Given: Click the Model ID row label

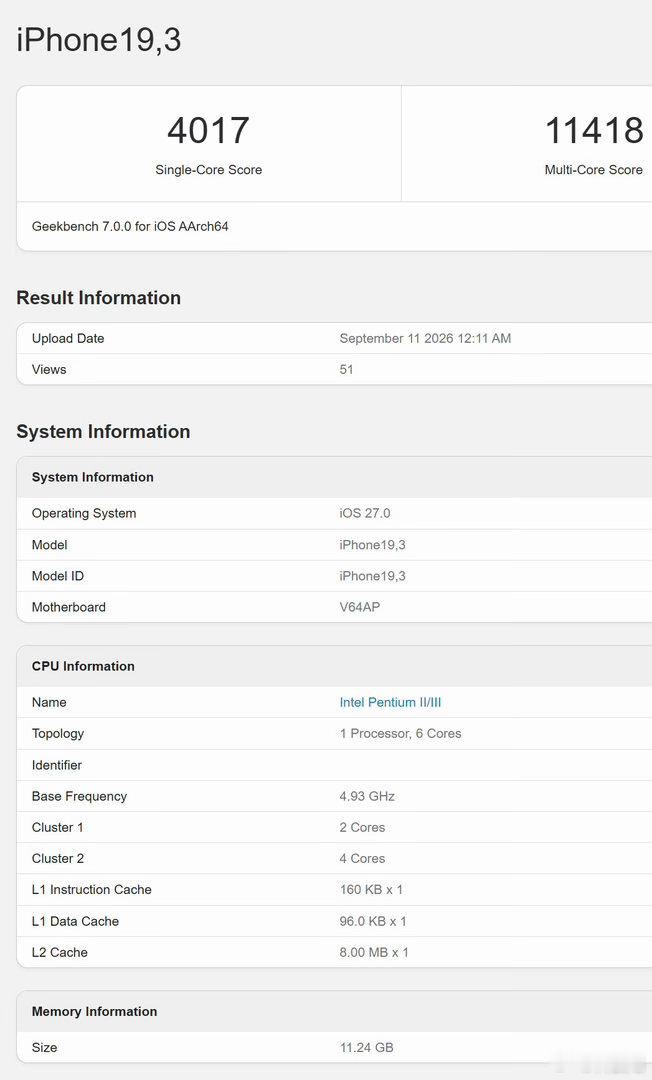Looking at the screenshot, I should tap(58, 577).
